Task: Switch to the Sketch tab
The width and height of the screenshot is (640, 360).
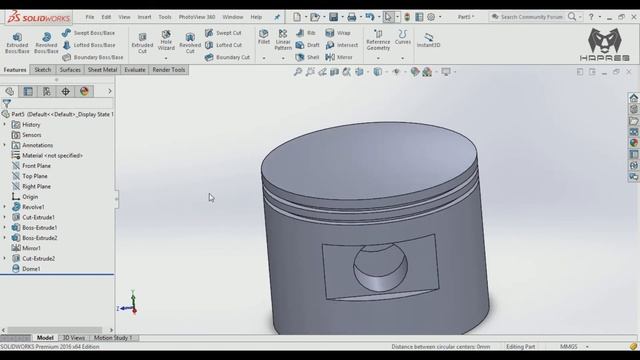Action: 42,70
